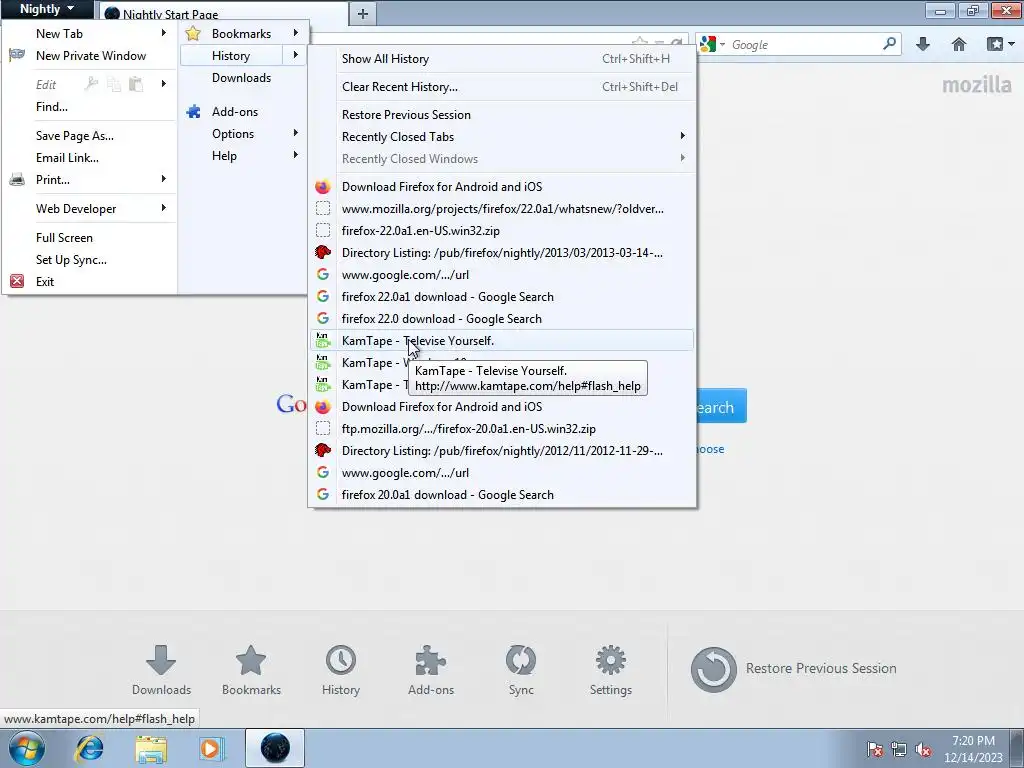Screen dimensions: 1024x768
Task: Expand the Print submenu arrow
Action: [x=163, y=179]
